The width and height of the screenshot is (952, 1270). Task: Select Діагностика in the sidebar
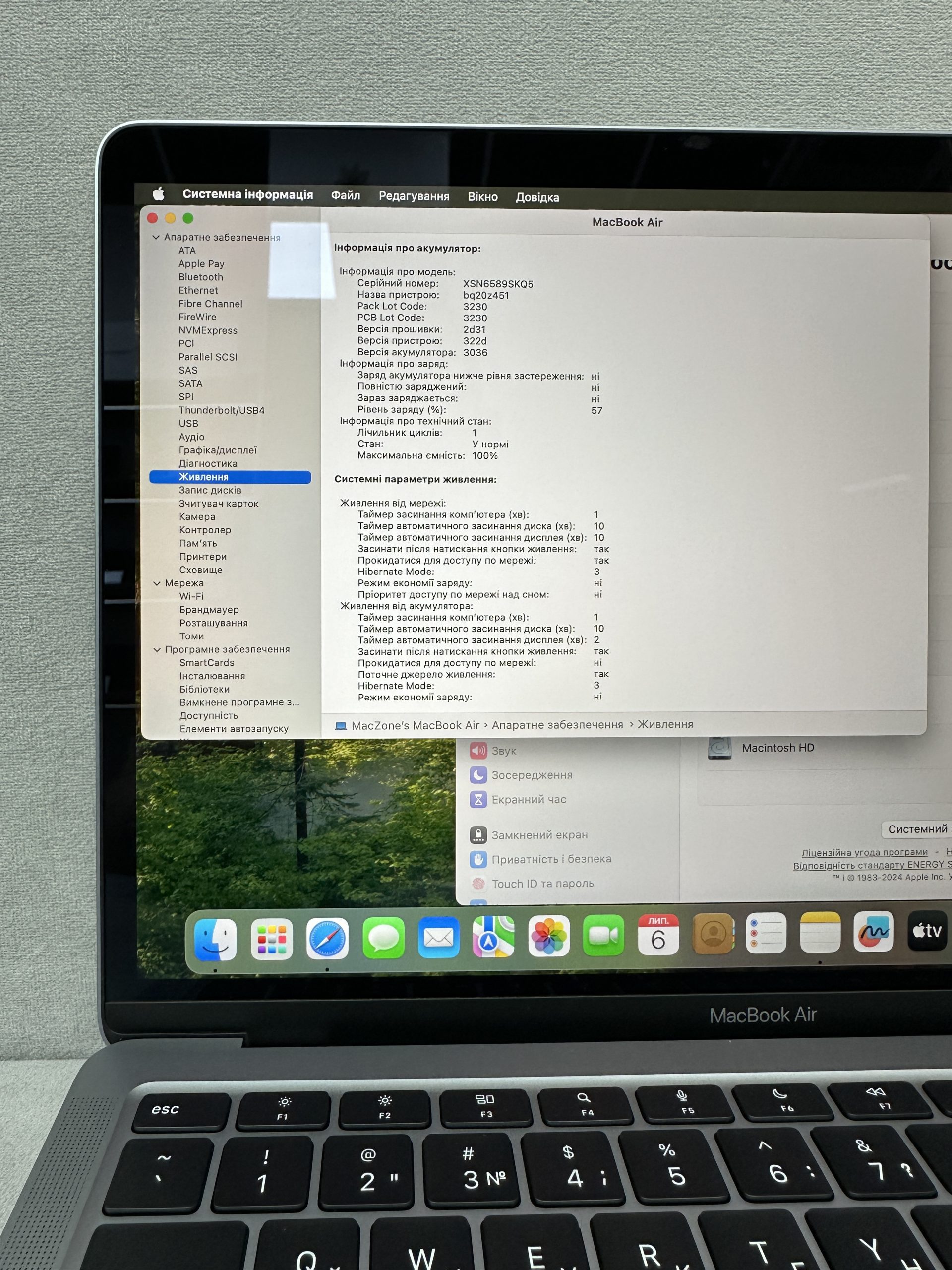[x=208, y=464]
